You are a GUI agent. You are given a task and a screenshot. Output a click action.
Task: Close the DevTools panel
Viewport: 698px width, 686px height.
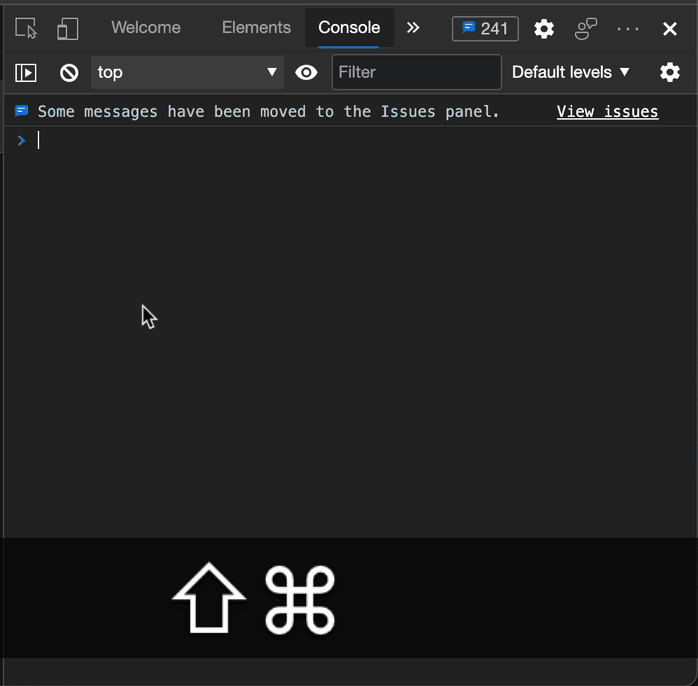pos(670,29)
